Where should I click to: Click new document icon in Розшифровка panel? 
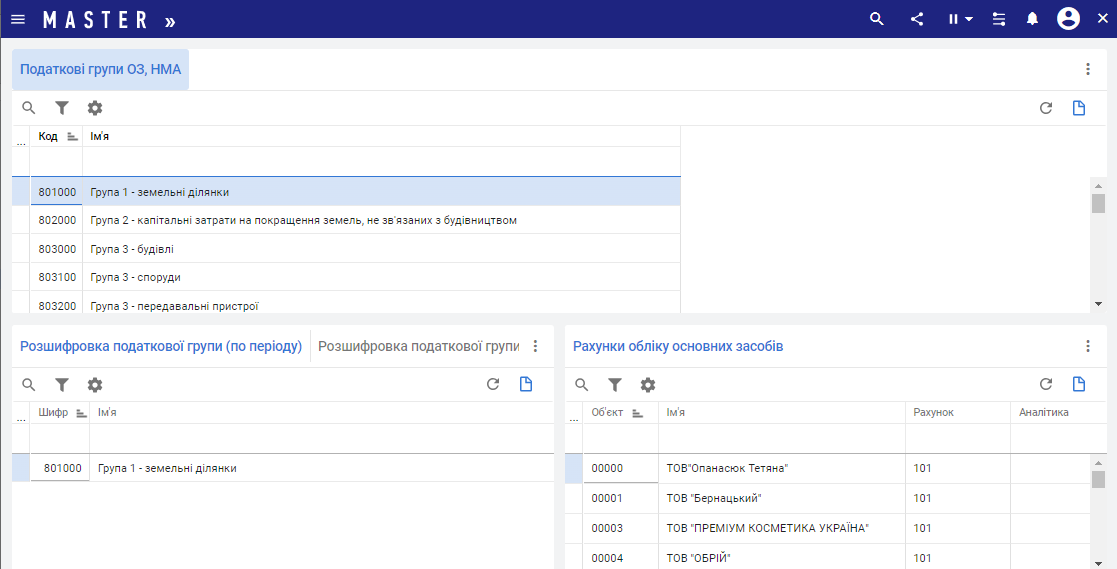pyautogui.click(x=526, y=385)
